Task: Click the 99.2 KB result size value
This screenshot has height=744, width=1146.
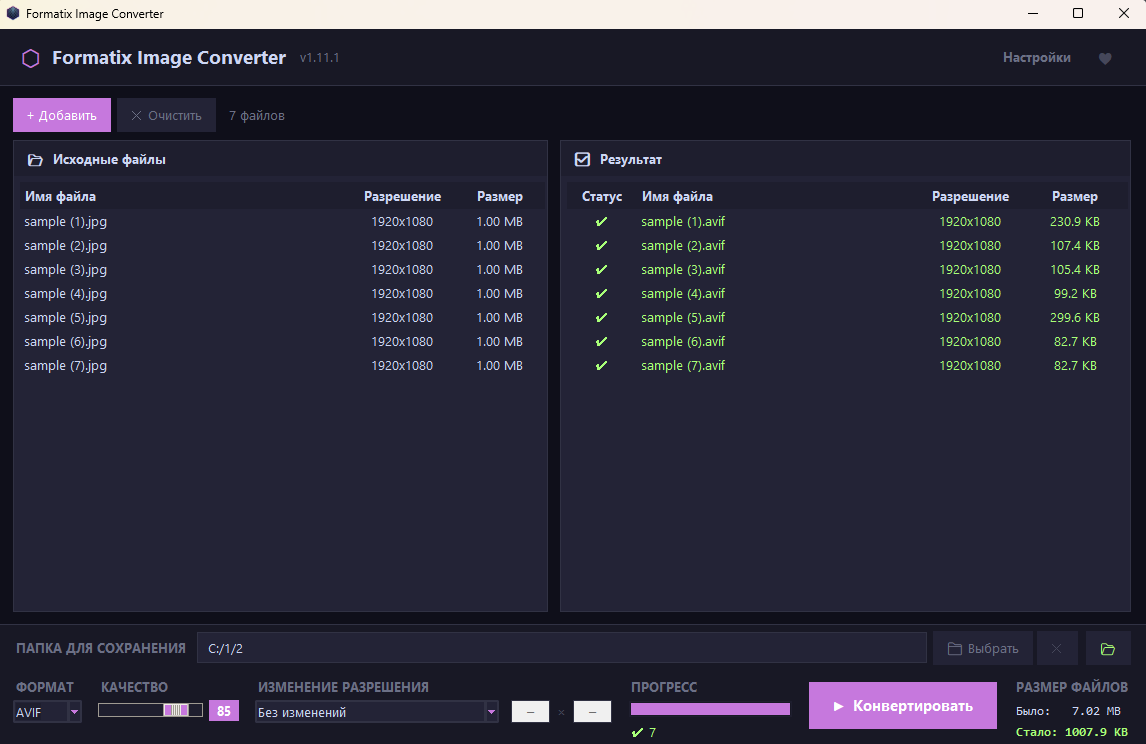Action: pyautogui.click(x=1075, y=294)
